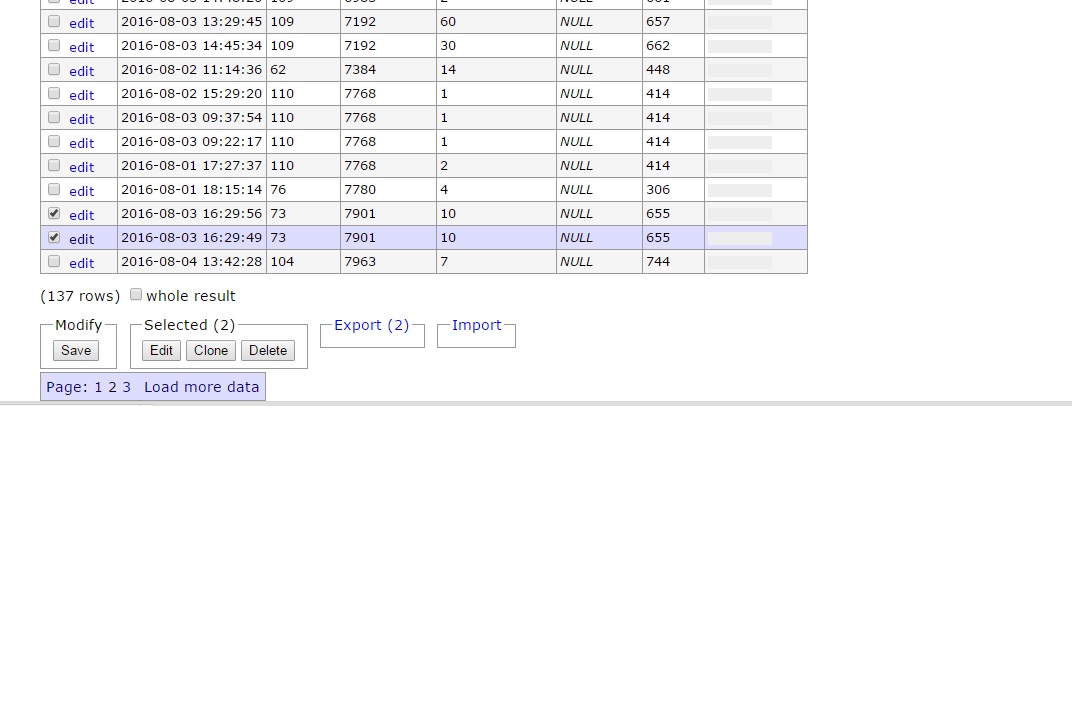The image size is (1072, 720).
Task: Open edit link for row 2016-08-02 15:29:20
Action: (x=81, y=95)
